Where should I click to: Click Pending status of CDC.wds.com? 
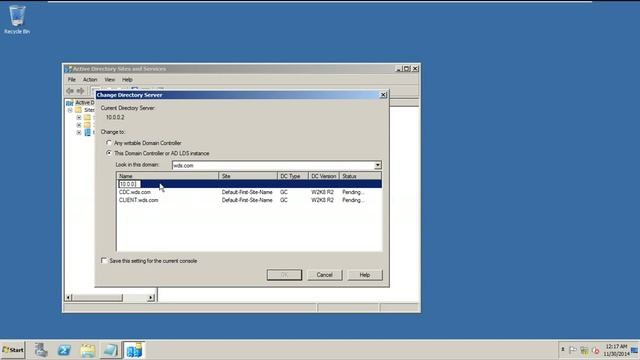(353, 192)
